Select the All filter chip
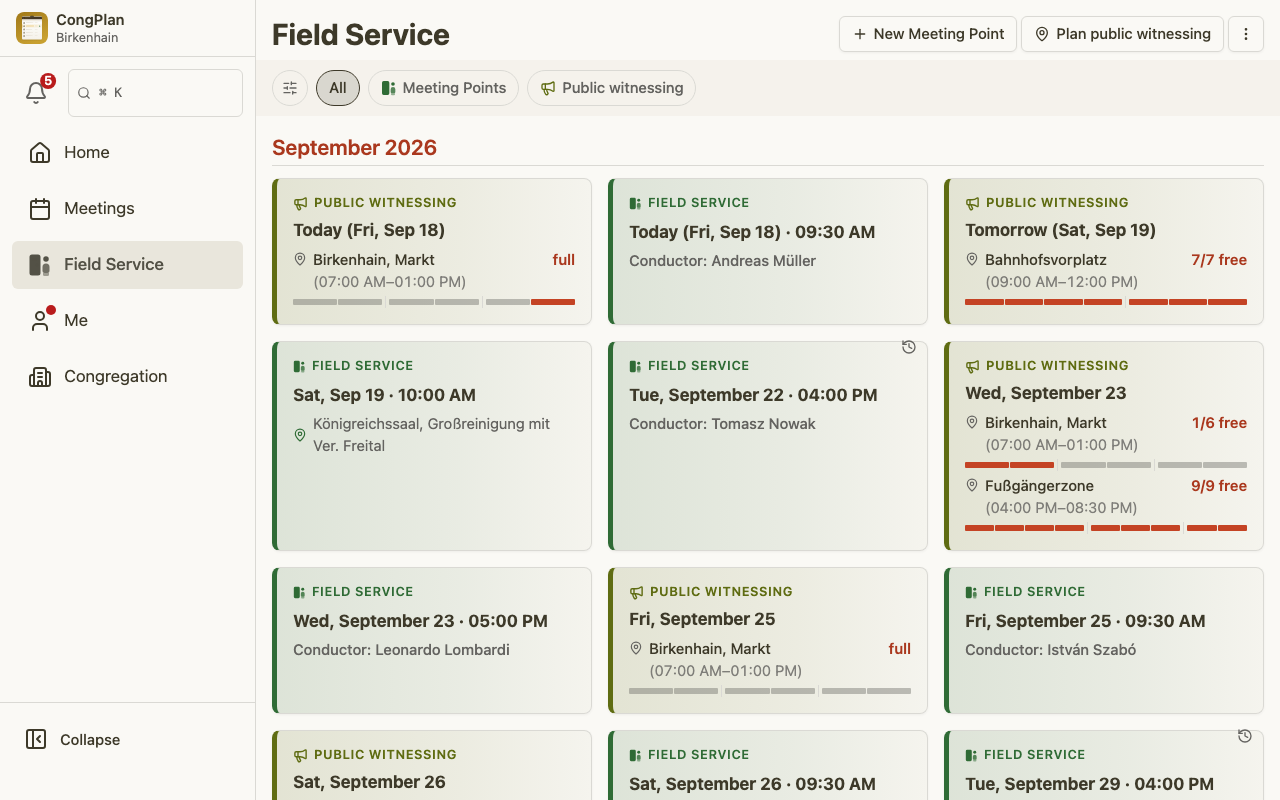Screen dimensions: 1280x800 338,88
